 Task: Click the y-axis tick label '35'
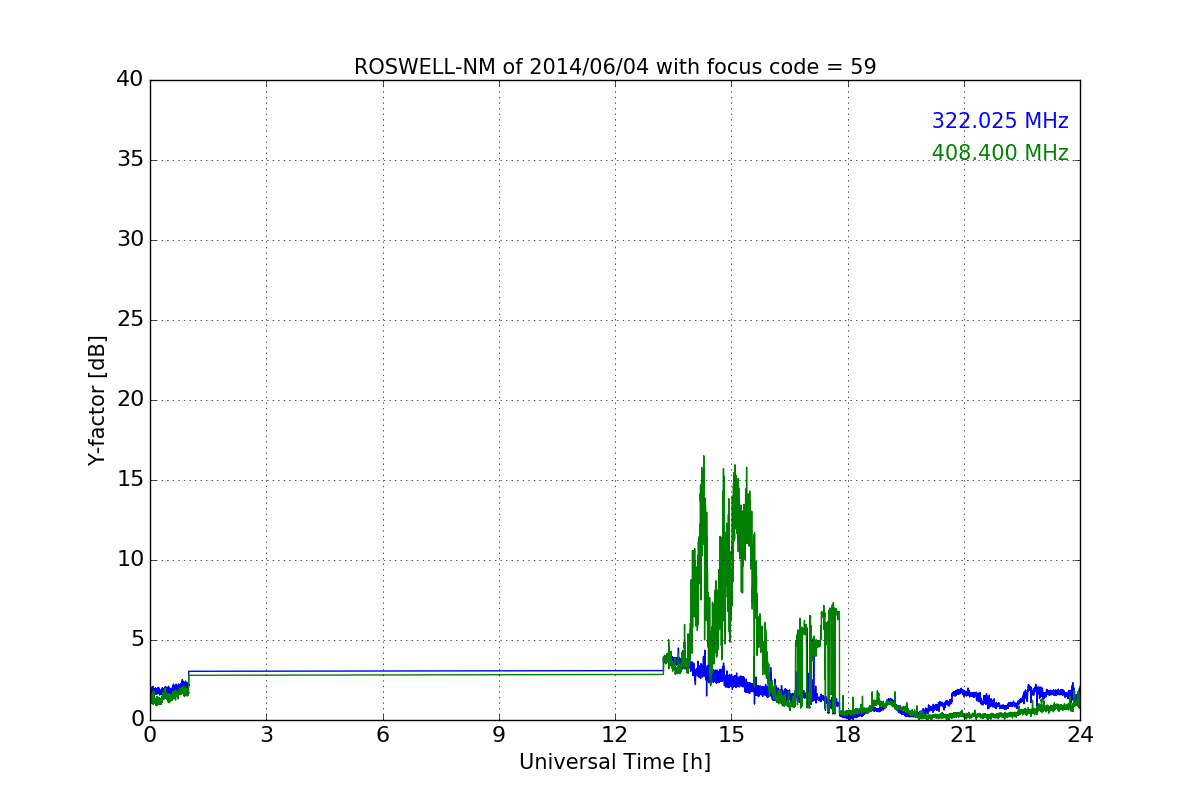[130, 160]
